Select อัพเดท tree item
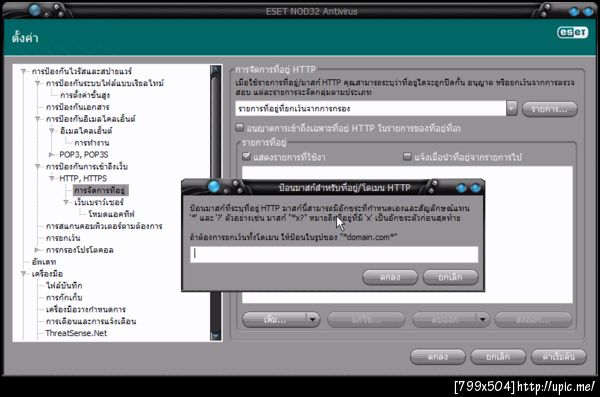Image resolution: width=600 pixels, height=397 pixels. click(x=44, y=262)
